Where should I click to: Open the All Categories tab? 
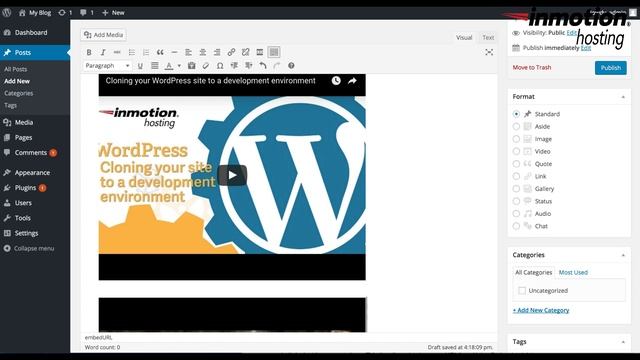[533, 272]
